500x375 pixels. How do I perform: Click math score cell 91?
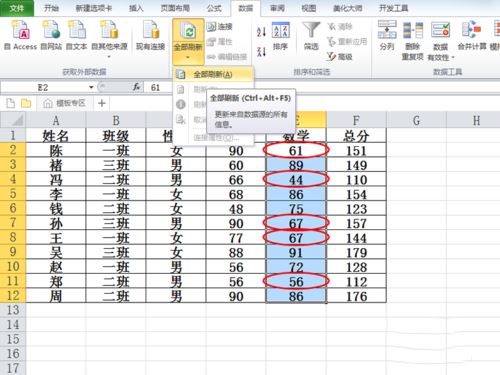click(x=296, y=253)
